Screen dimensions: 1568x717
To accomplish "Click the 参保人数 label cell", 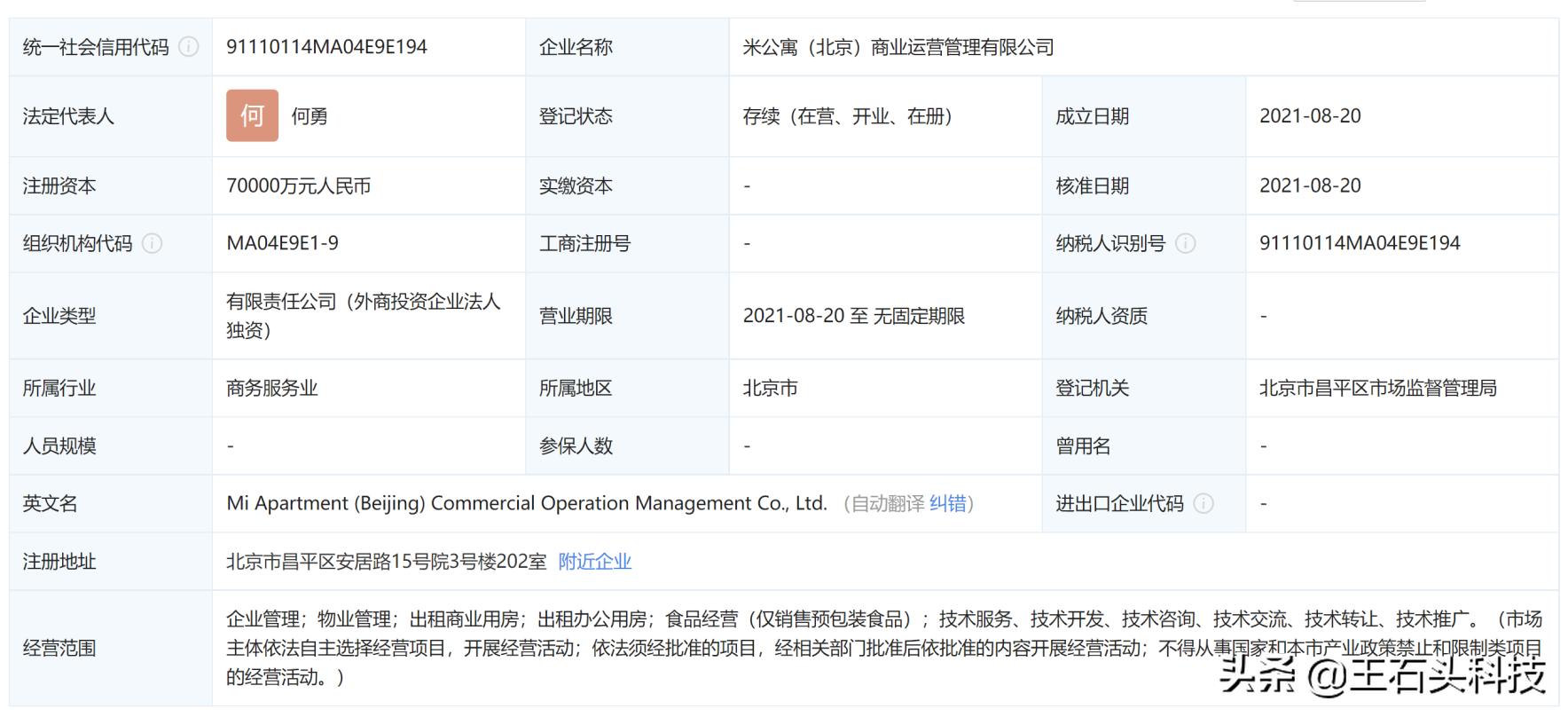I will pyautogui.click(x=627, y=446).
